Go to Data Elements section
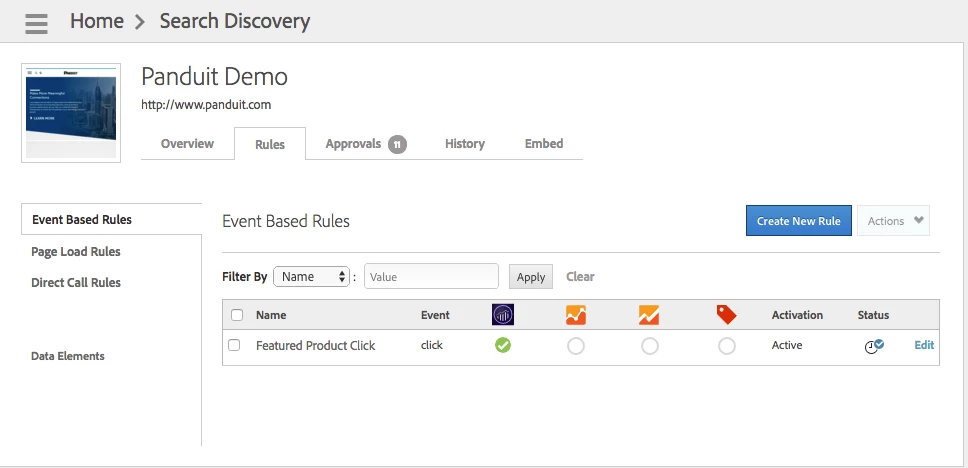 point(68,356)
